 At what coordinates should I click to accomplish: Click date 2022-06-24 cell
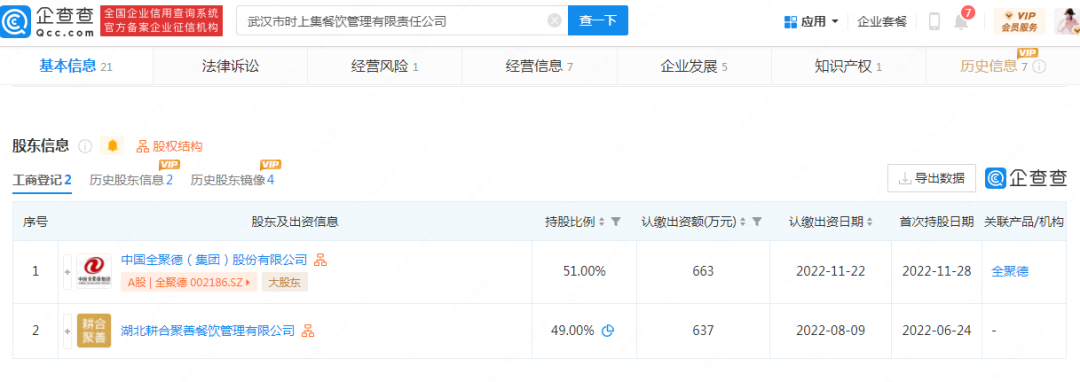(x=936, y=331)
